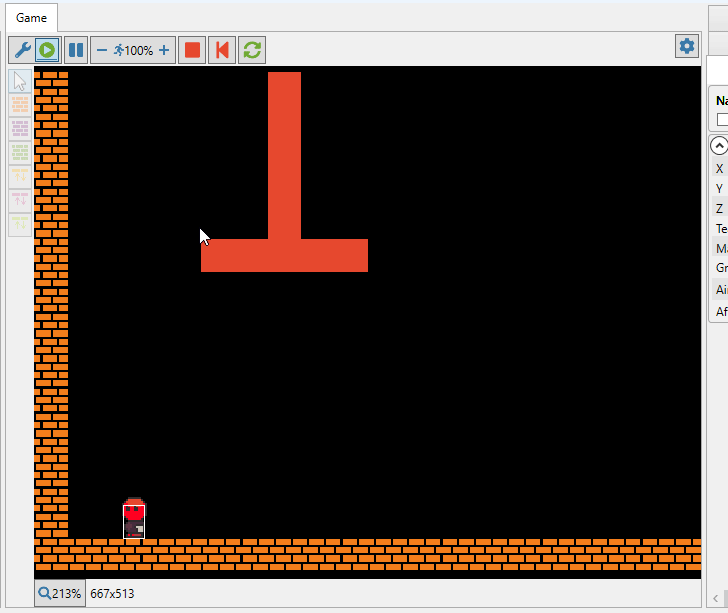The height and width of the screenshot is (613, 728).
Task: Pause the running game
Action: click(x=76, y=50)
